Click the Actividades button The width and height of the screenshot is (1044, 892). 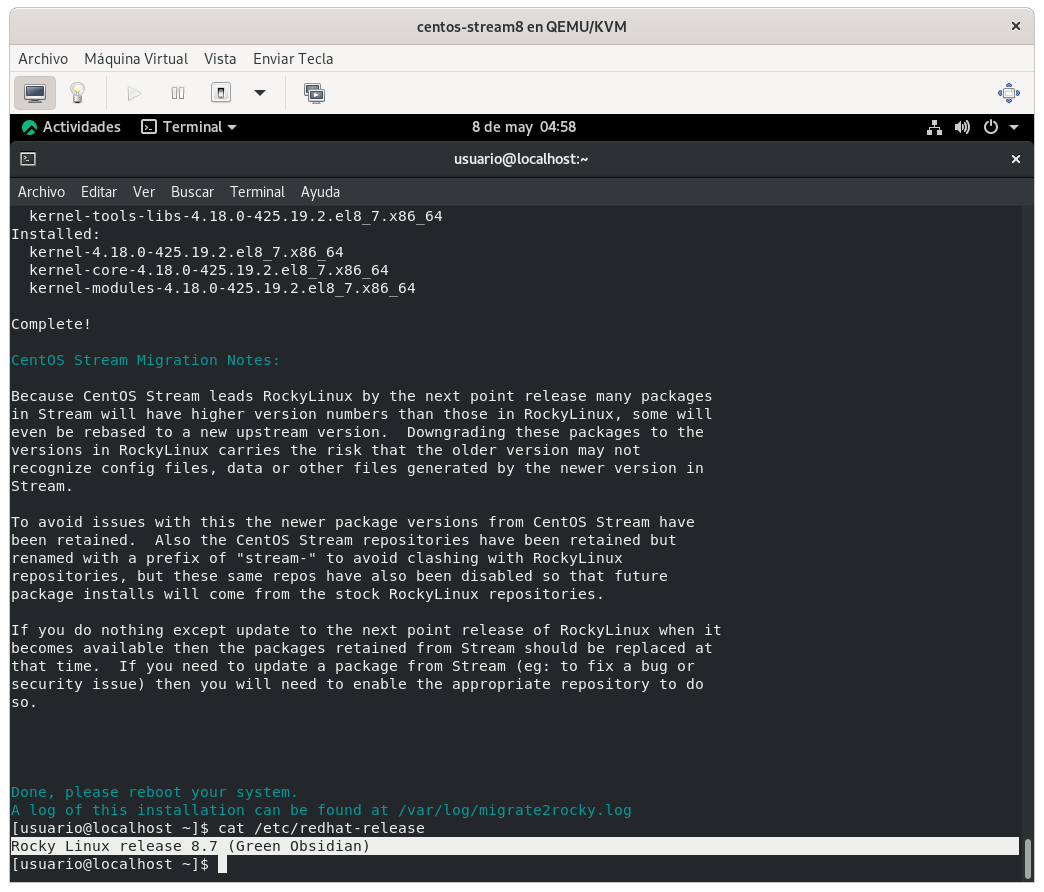pyautogui.click(x=71, y=127)
